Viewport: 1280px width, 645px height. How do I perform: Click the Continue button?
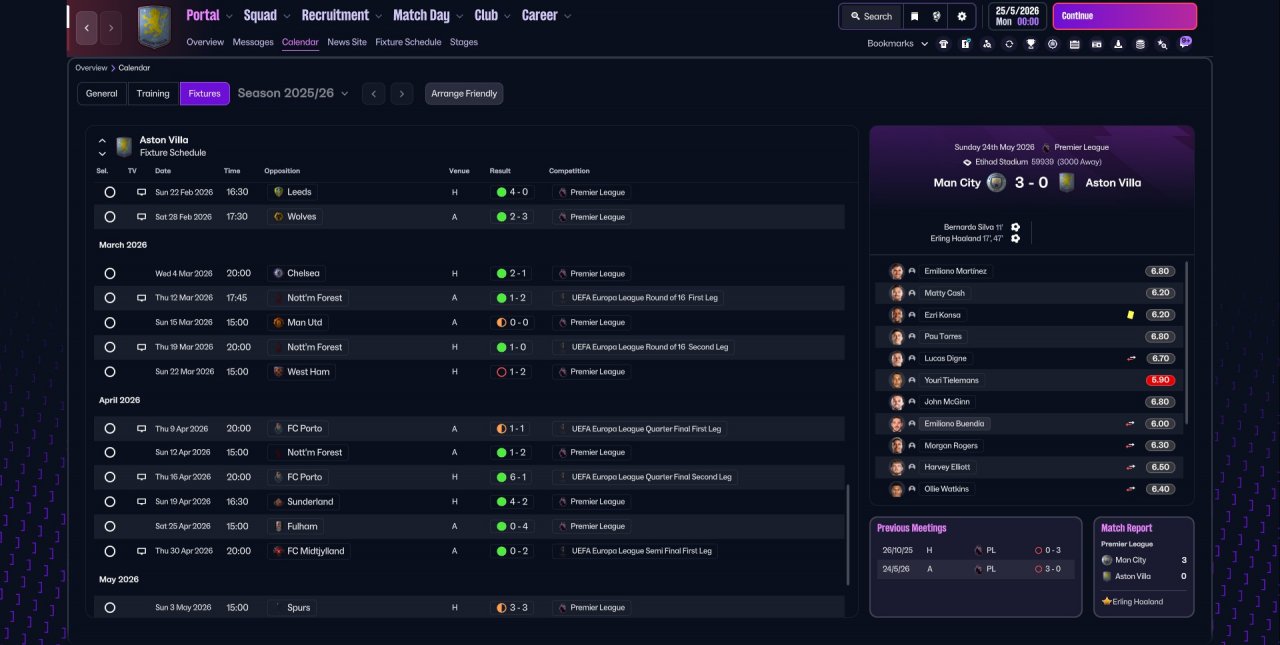1124,16
